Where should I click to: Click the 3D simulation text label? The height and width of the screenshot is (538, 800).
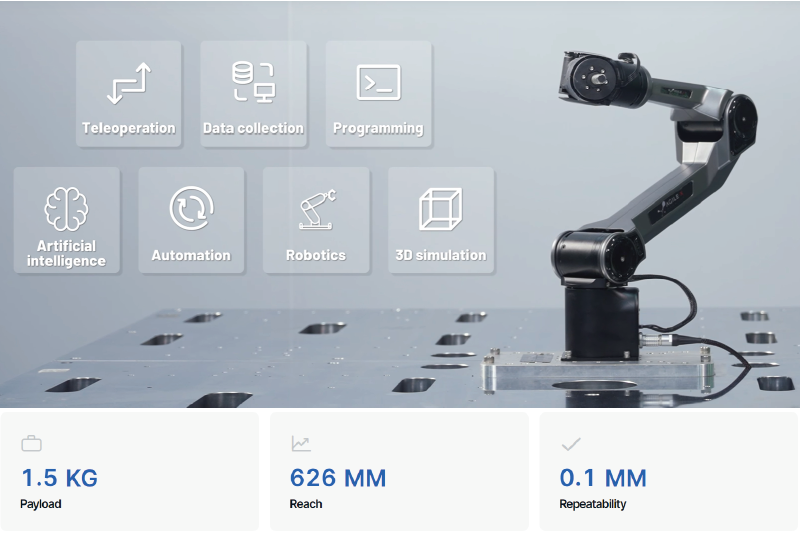pos(440,255)
